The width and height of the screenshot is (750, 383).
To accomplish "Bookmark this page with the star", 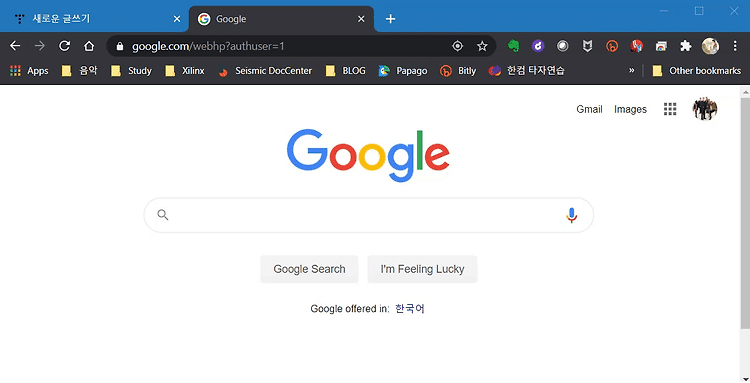I will [482, 46].
